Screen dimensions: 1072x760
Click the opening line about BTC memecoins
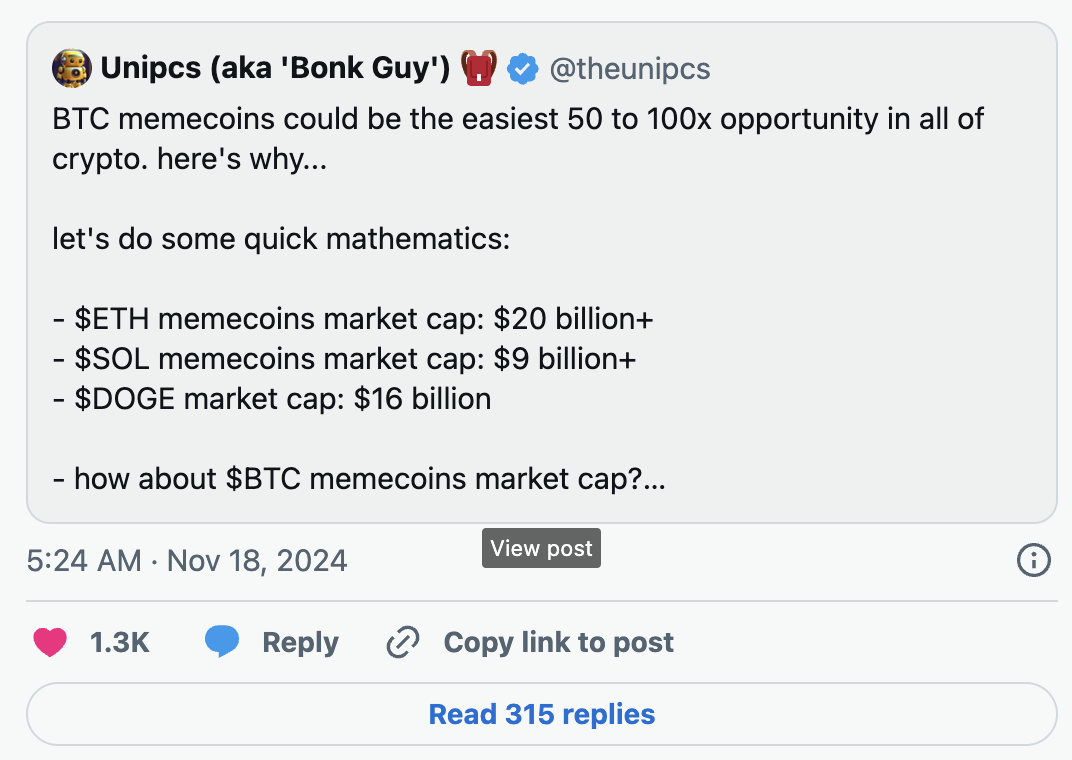(518, 139)
